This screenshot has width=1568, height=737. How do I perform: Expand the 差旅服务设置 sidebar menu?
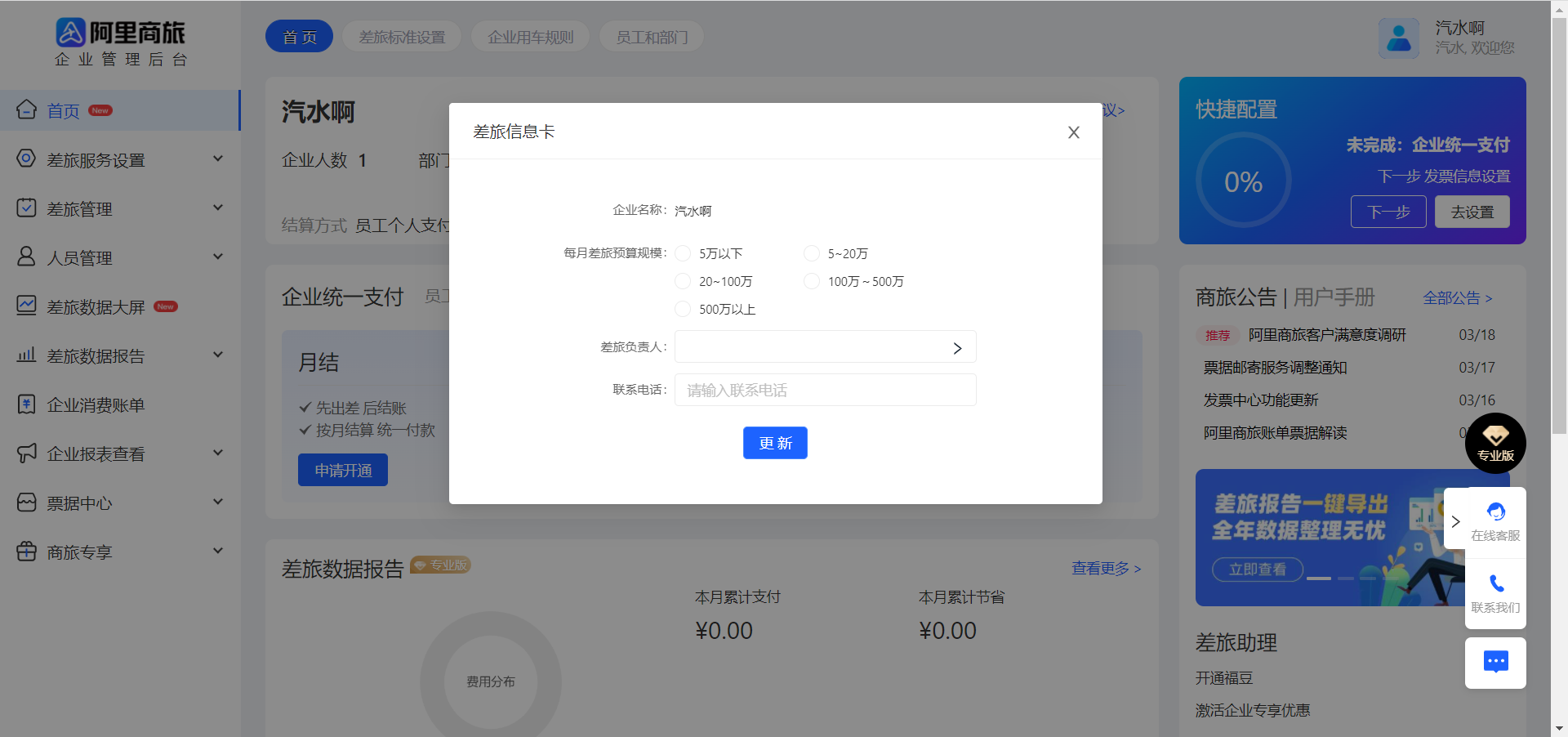tap(218, 159)
